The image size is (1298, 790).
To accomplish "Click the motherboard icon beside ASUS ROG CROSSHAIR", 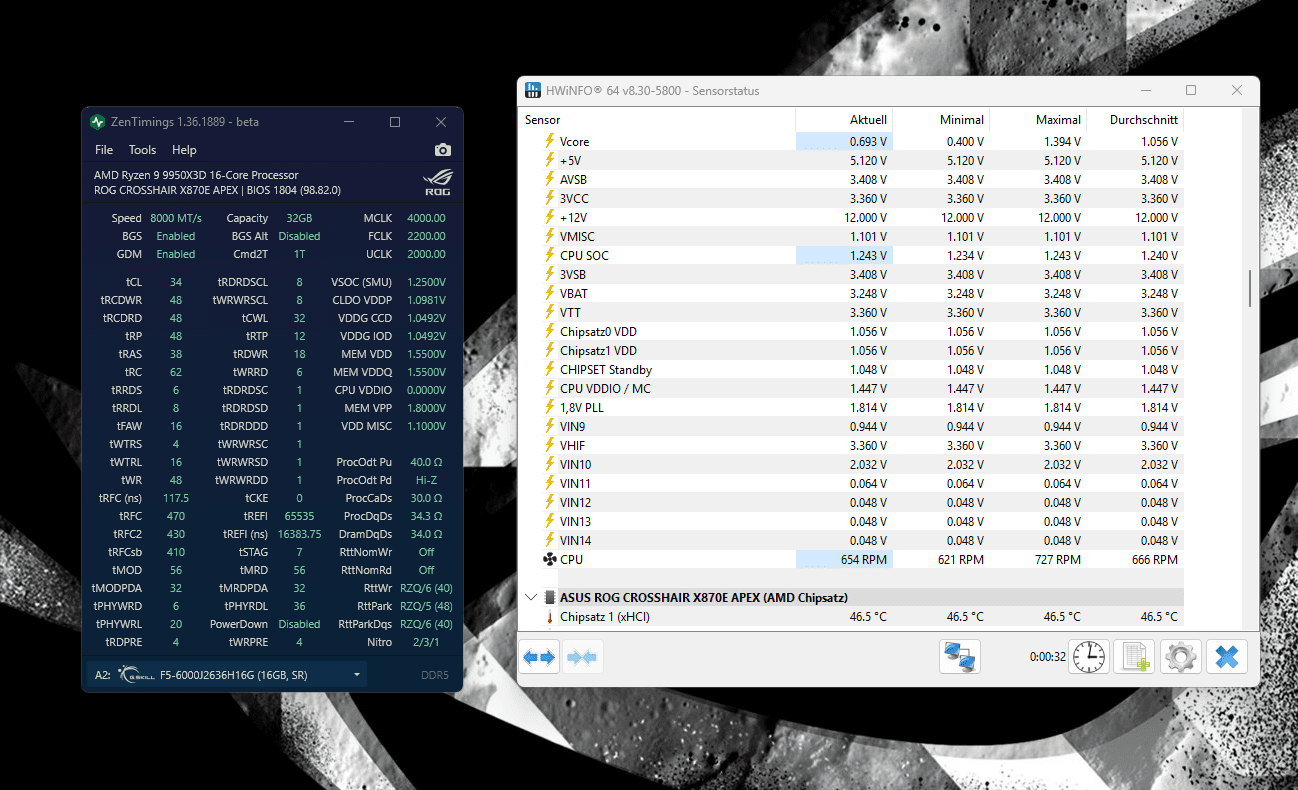I will [x=549, y=597].
